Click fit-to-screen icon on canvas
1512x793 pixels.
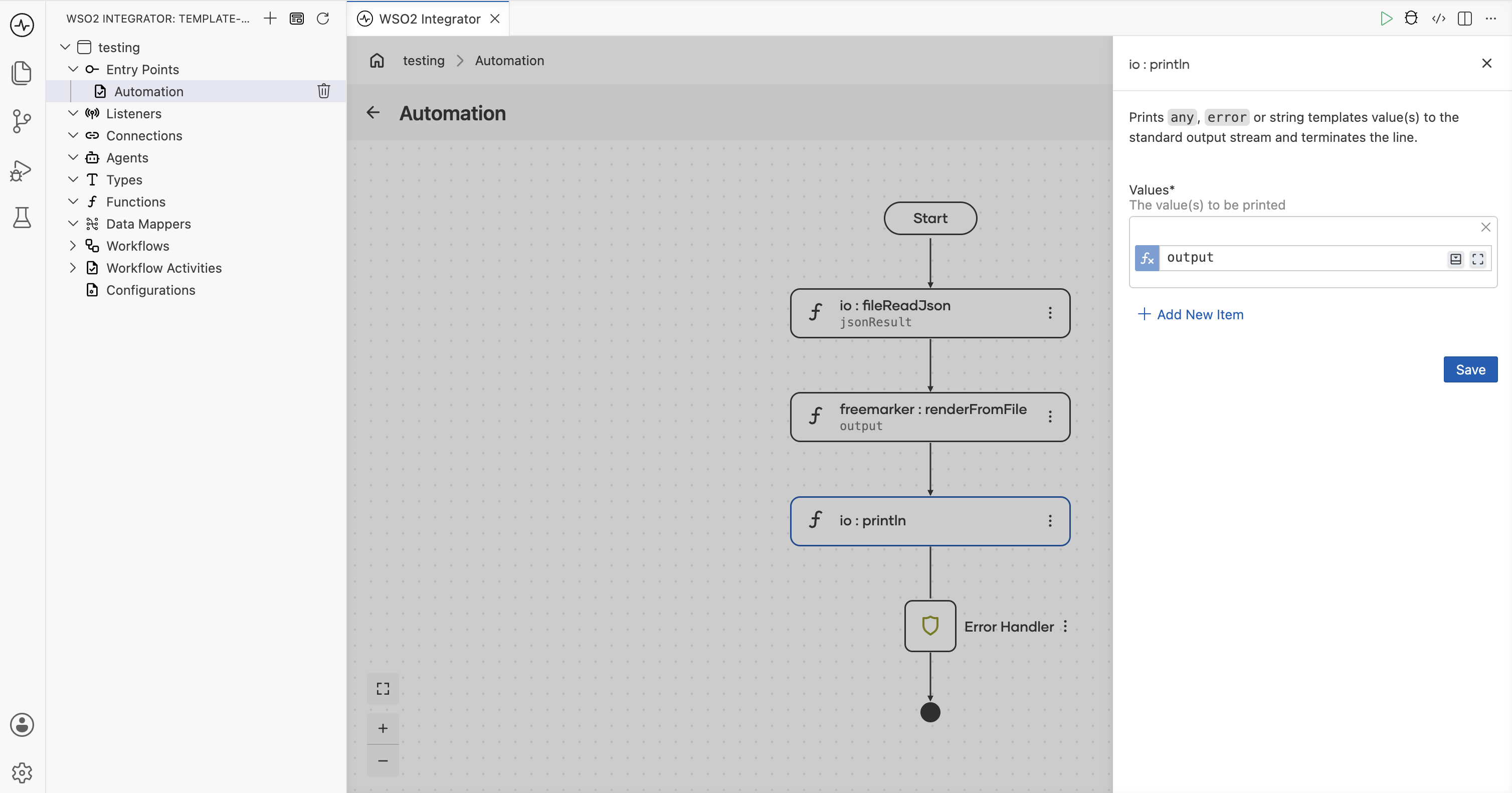point(383,689)
